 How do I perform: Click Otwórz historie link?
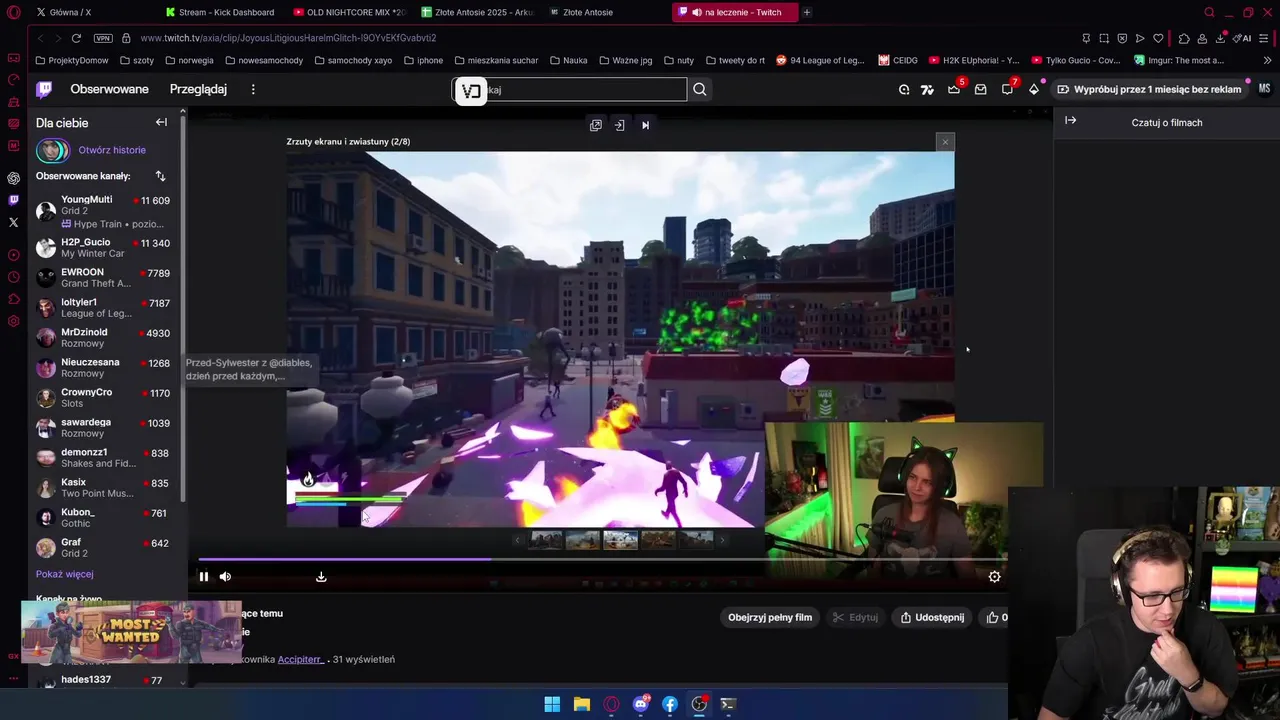pos(112,150)
